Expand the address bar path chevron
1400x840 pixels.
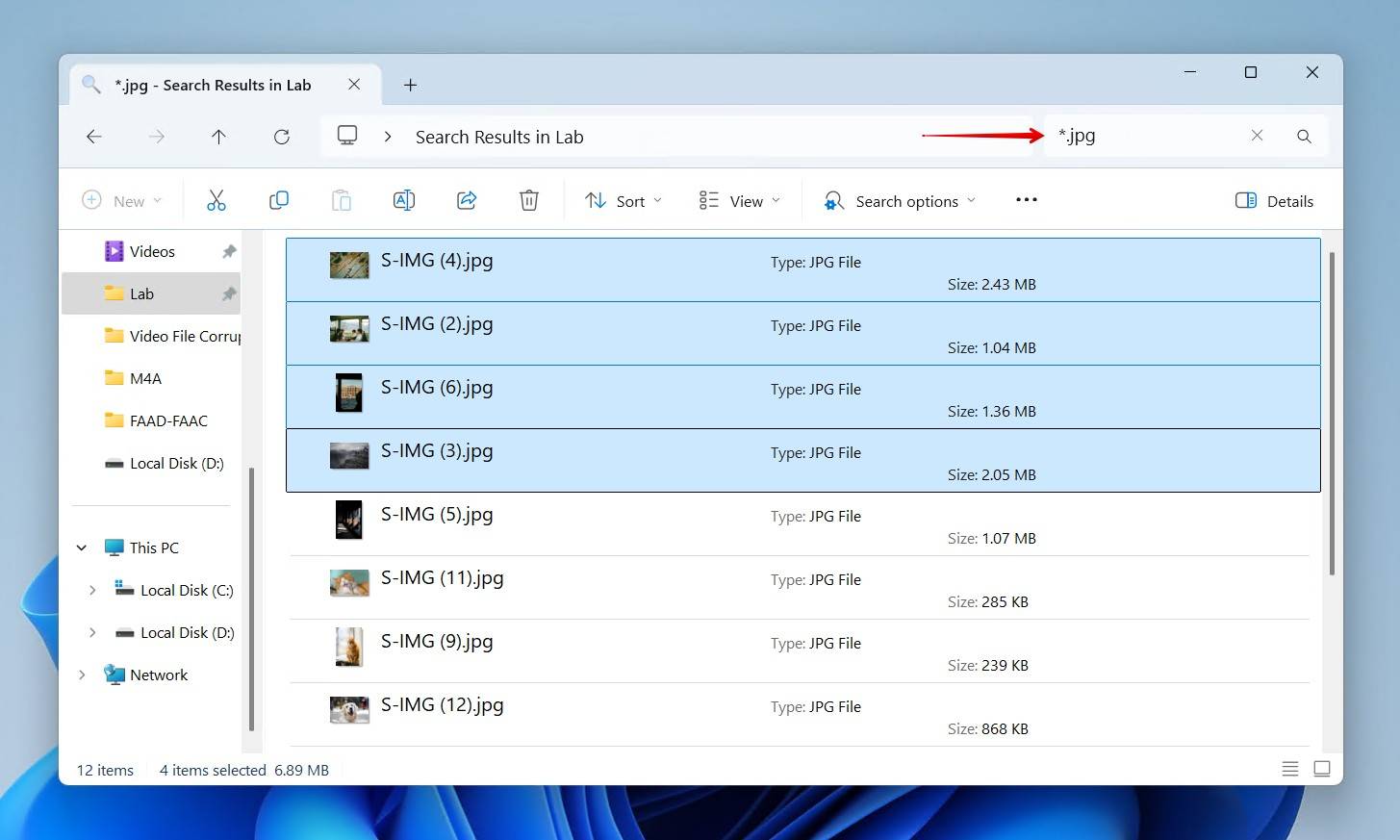[388, 137]
